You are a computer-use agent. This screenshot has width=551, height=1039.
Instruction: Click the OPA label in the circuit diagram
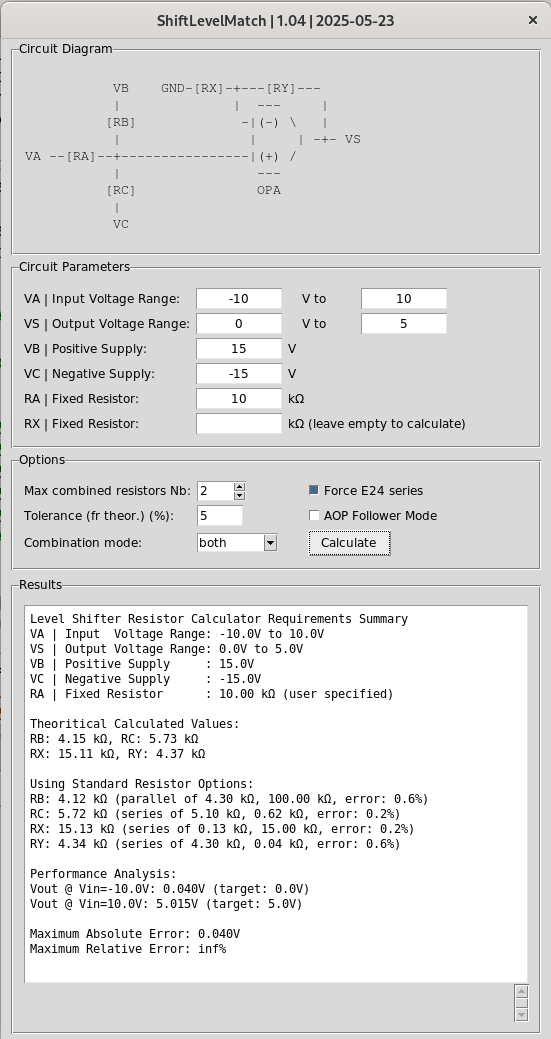(269, 190)
